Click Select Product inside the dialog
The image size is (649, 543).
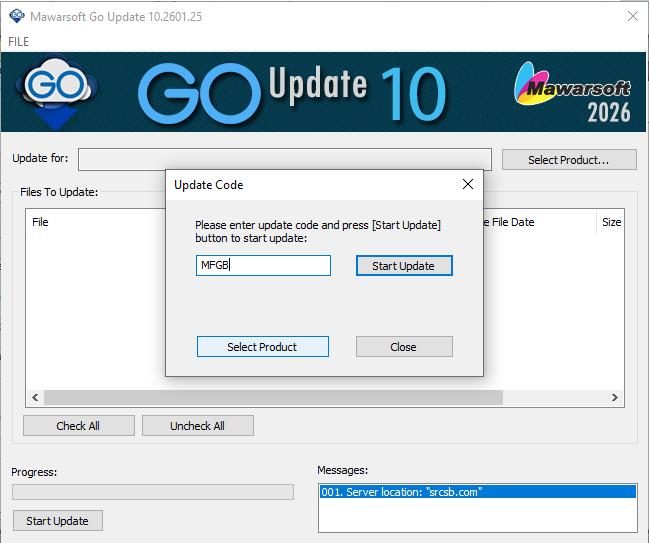coord(262,347)
